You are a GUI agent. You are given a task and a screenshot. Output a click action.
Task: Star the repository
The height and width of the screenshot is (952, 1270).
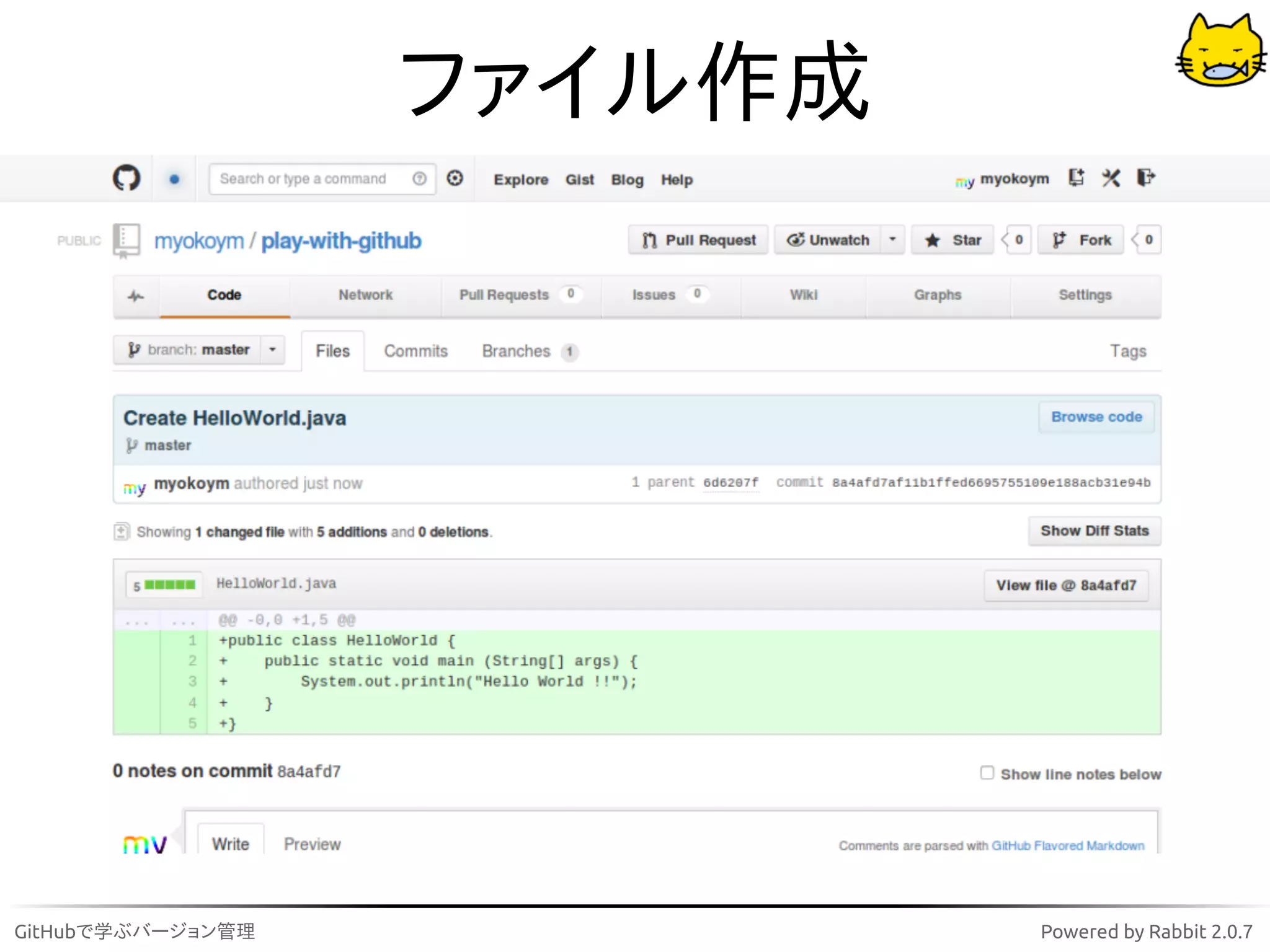tap(952, 240)
